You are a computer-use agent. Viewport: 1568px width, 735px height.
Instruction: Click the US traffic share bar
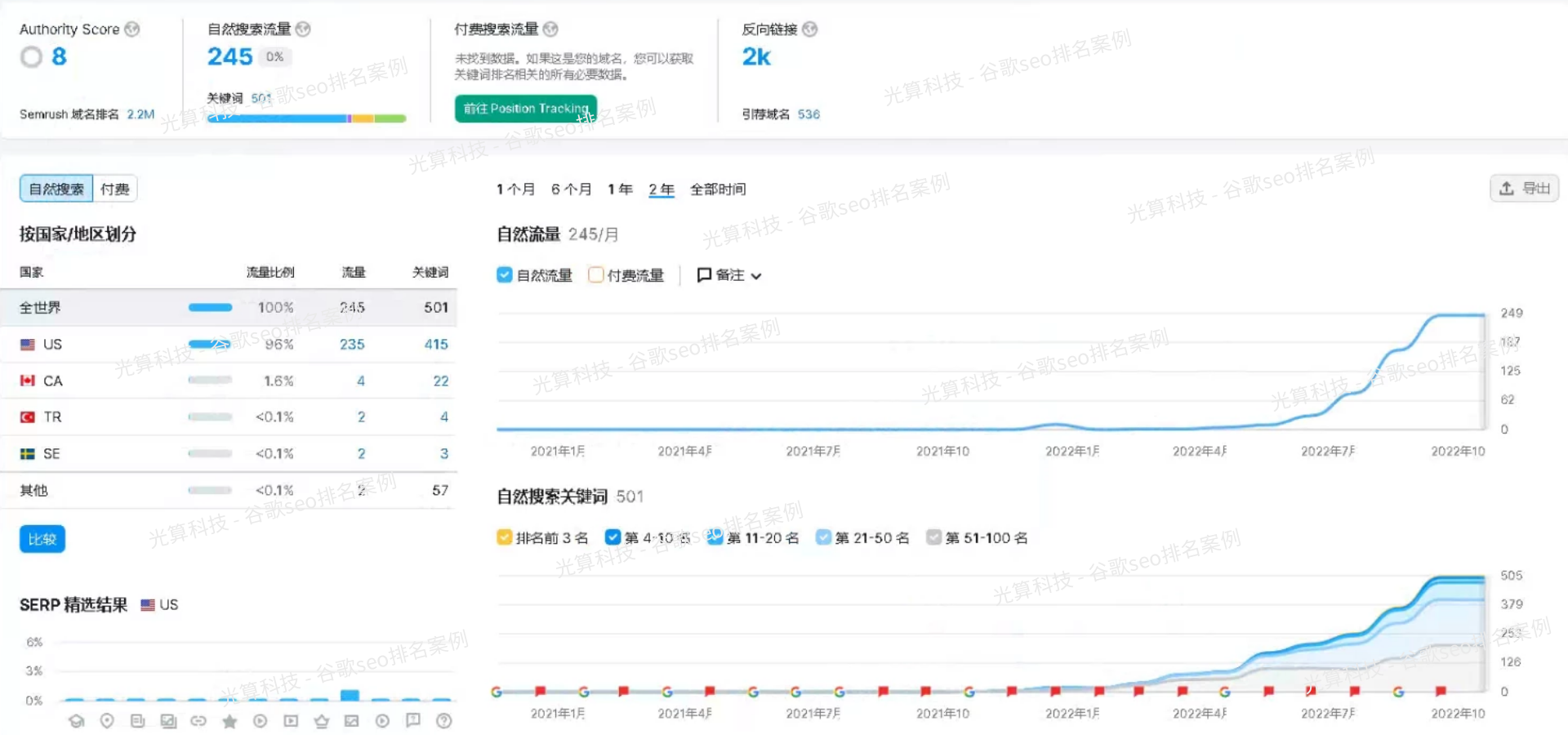tap(210, 344)
